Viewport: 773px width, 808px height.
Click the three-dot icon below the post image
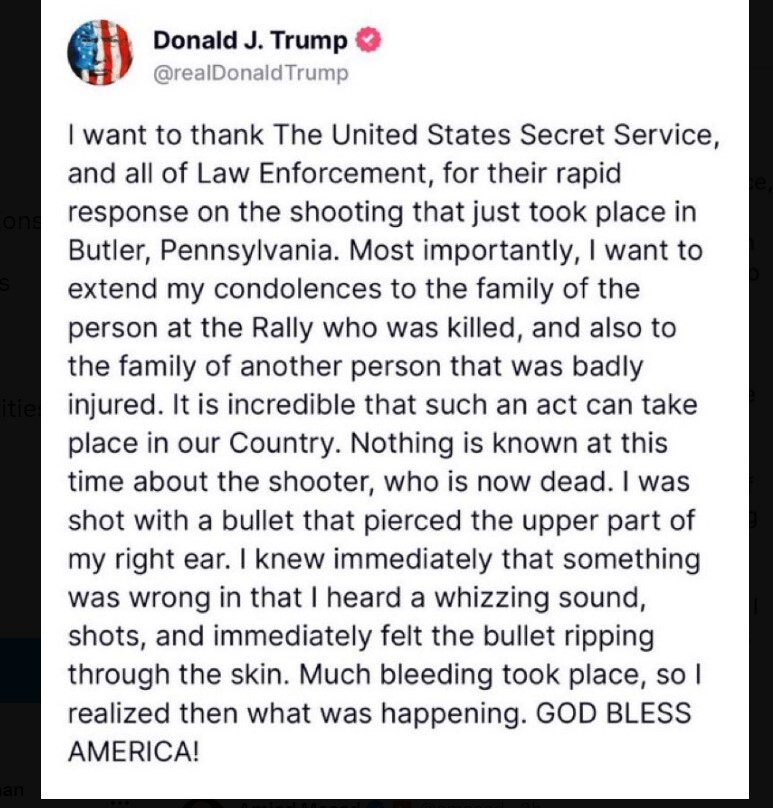(x=120, y=804)
